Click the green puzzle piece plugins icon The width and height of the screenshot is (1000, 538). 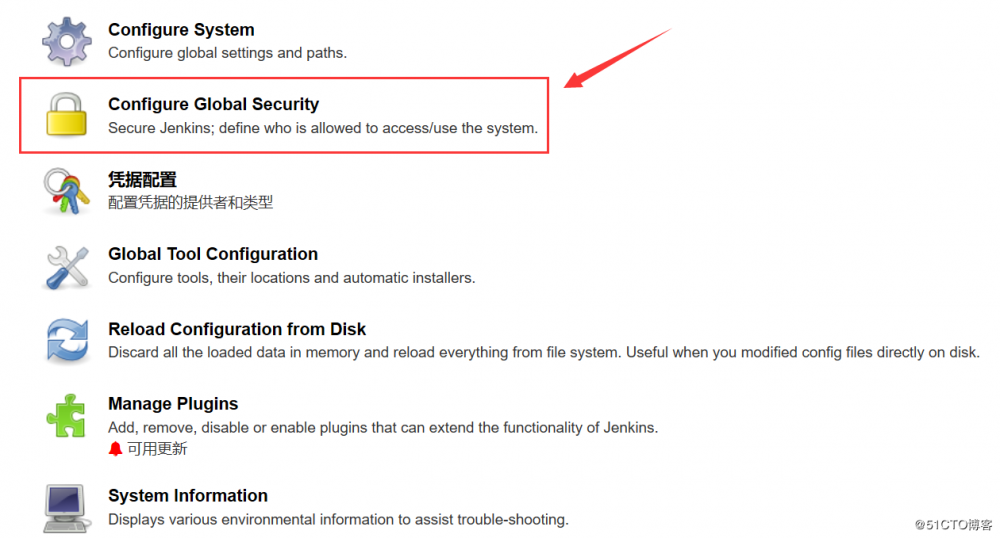click(66, 415)
